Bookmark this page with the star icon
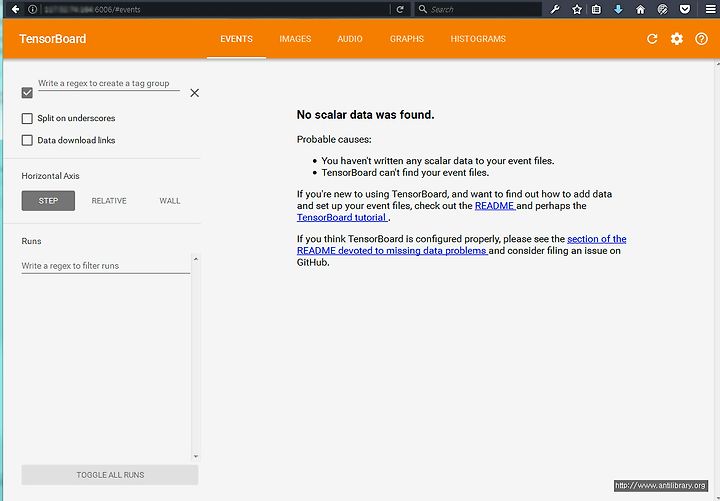The height and width of the screenshot is (501, 720). (x=577, y=9)
